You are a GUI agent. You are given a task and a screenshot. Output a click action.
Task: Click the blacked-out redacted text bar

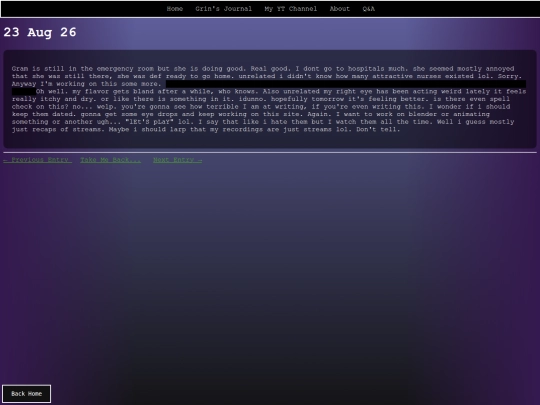(346, 84)
